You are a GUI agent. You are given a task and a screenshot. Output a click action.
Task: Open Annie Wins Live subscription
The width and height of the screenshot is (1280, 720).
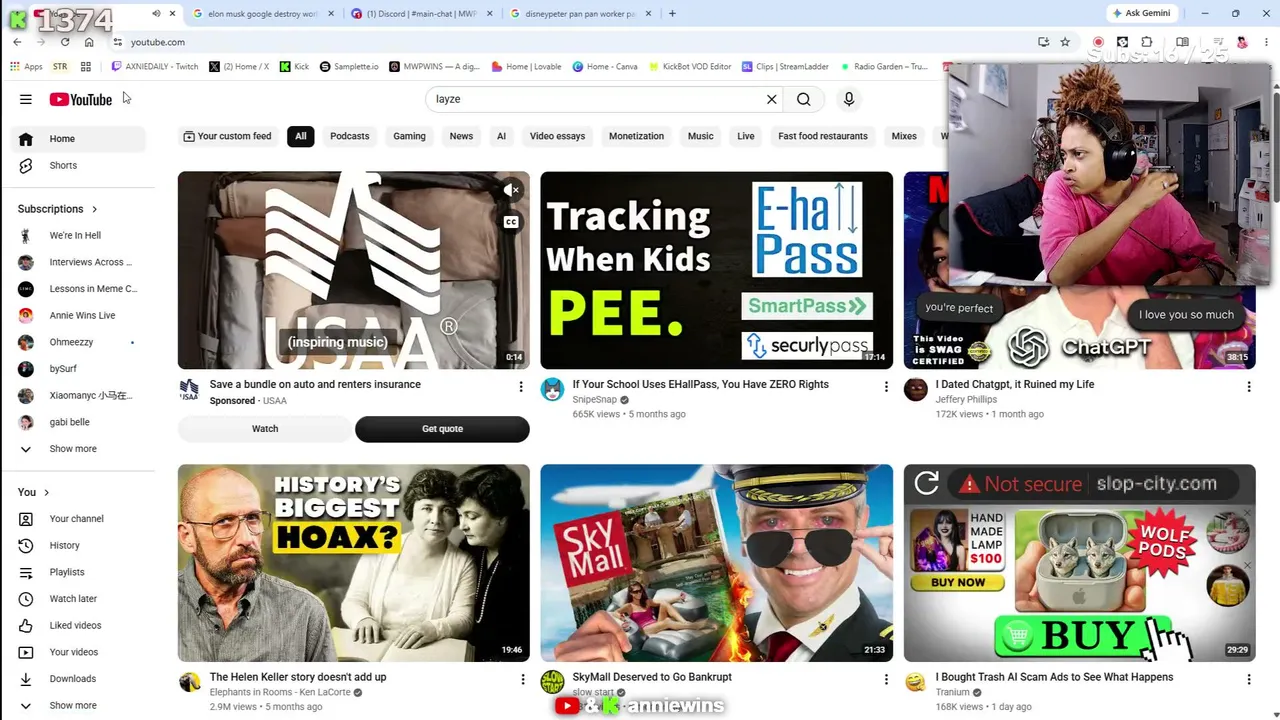(80, 315)
